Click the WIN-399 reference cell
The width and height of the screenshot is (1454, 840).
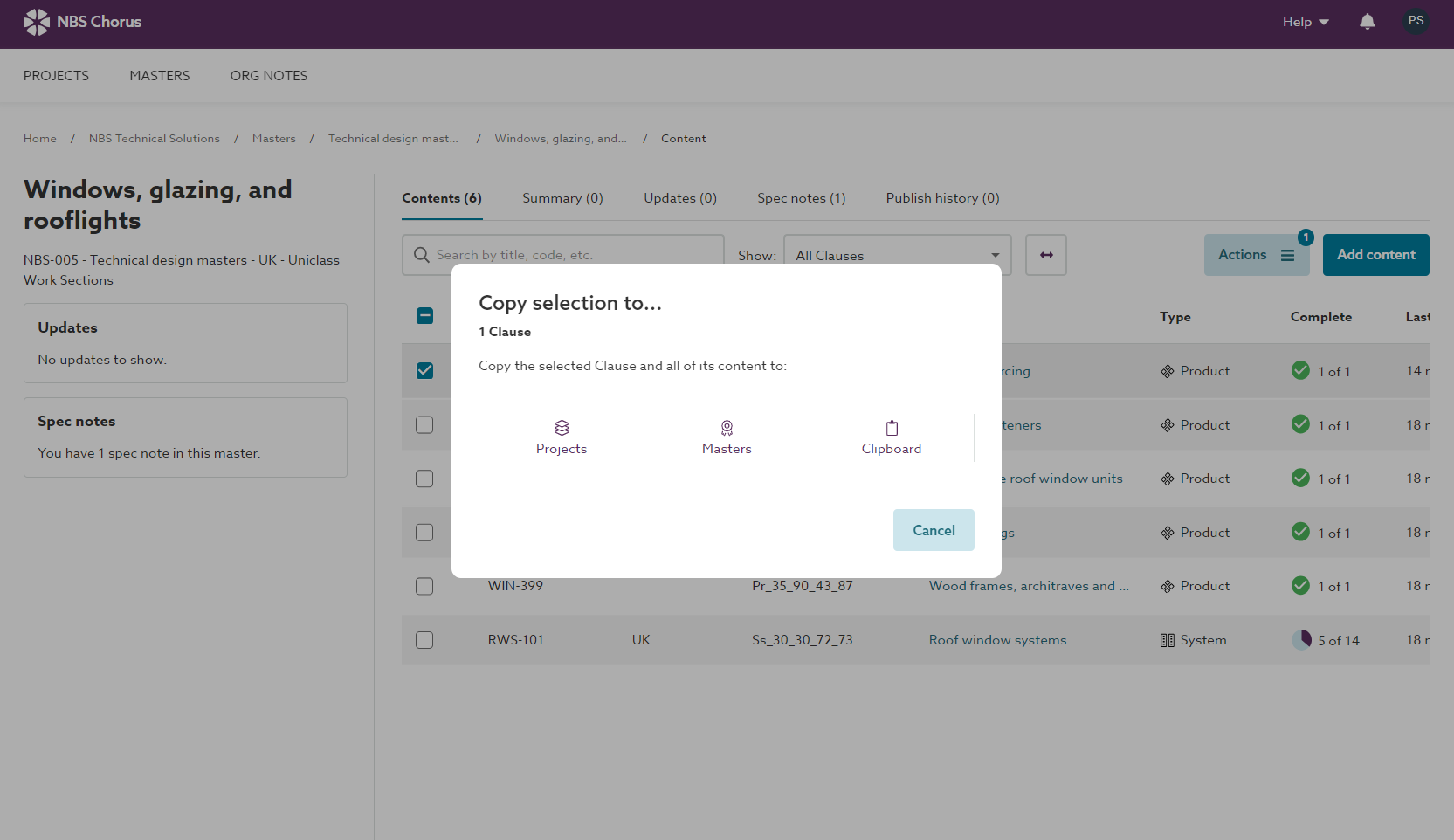coord(515,586)
